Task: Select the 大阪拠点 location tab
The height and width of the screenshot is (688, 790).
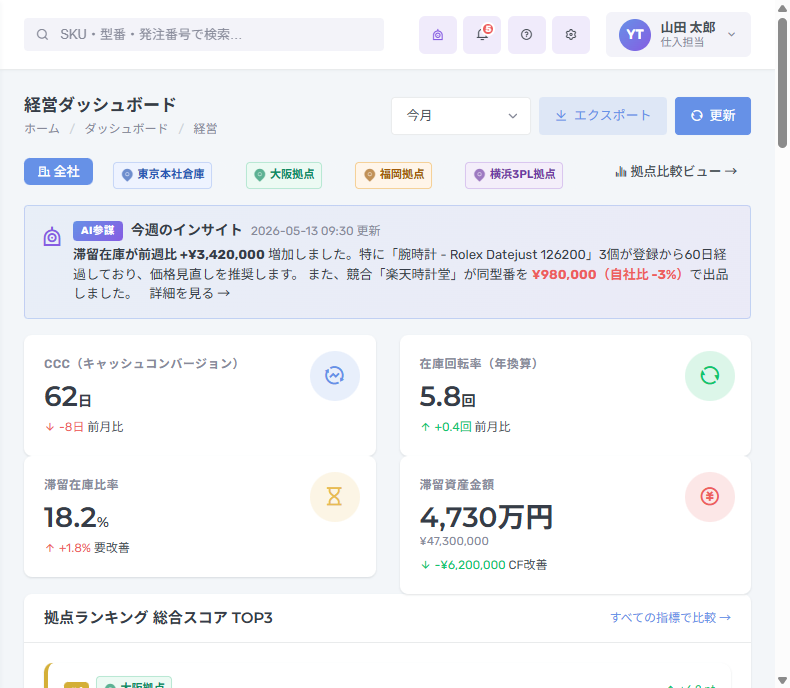Action: [x=284, y=175]
